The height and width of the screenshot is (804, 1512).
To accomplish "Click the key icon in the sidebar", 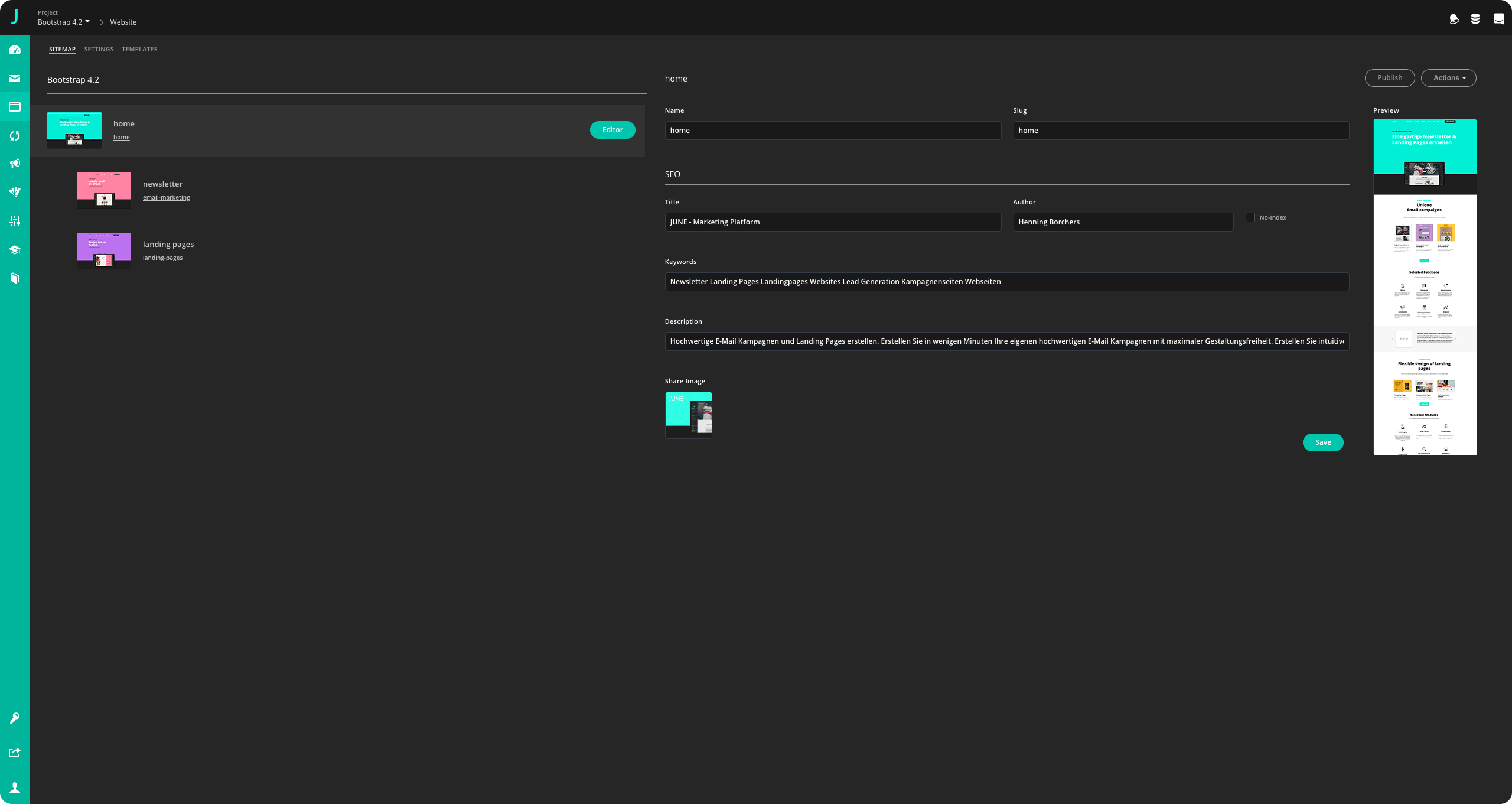I will (x=15, y=718).
